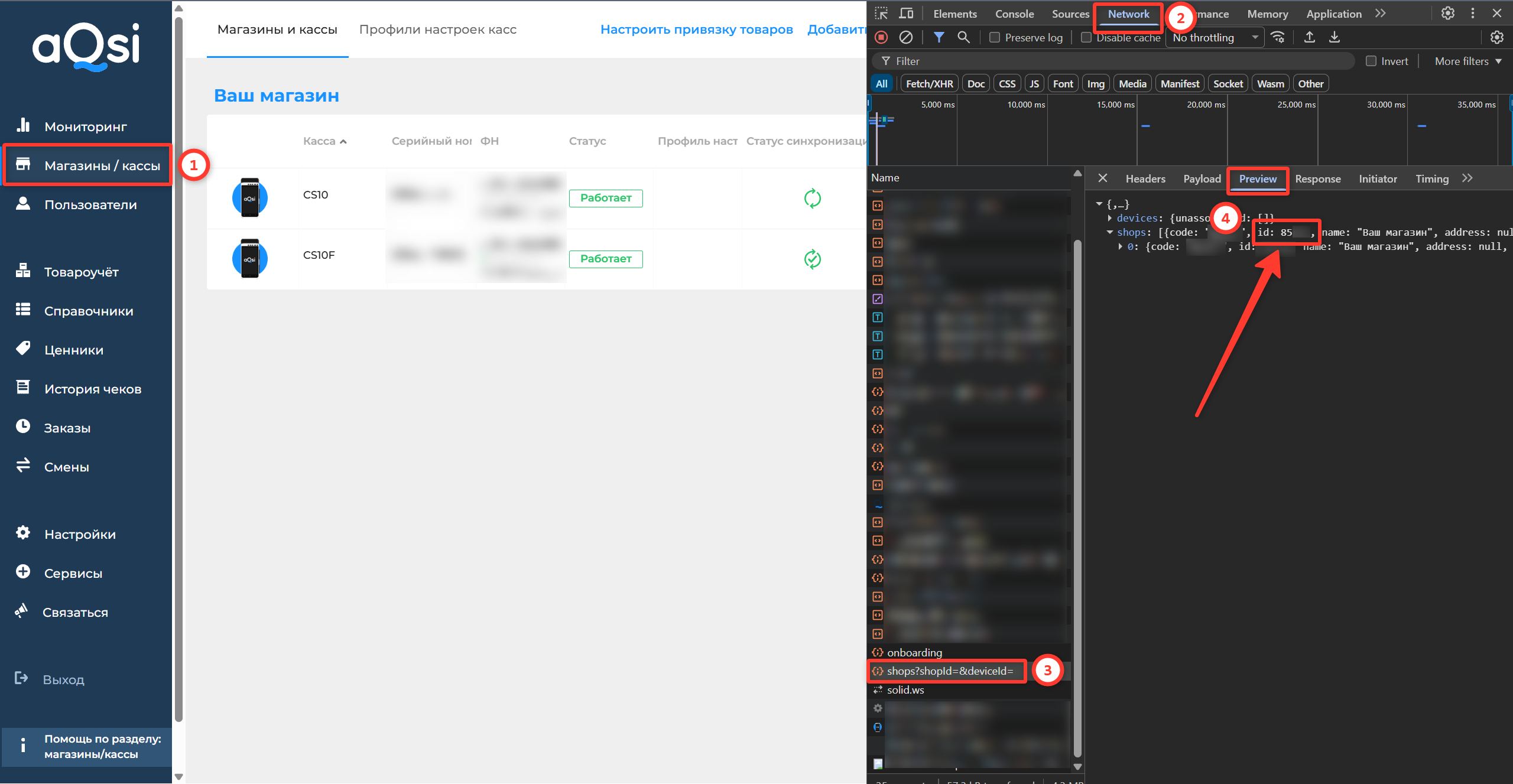
Task: Open the Профили настроек касс tab
Action: (437, 30)
